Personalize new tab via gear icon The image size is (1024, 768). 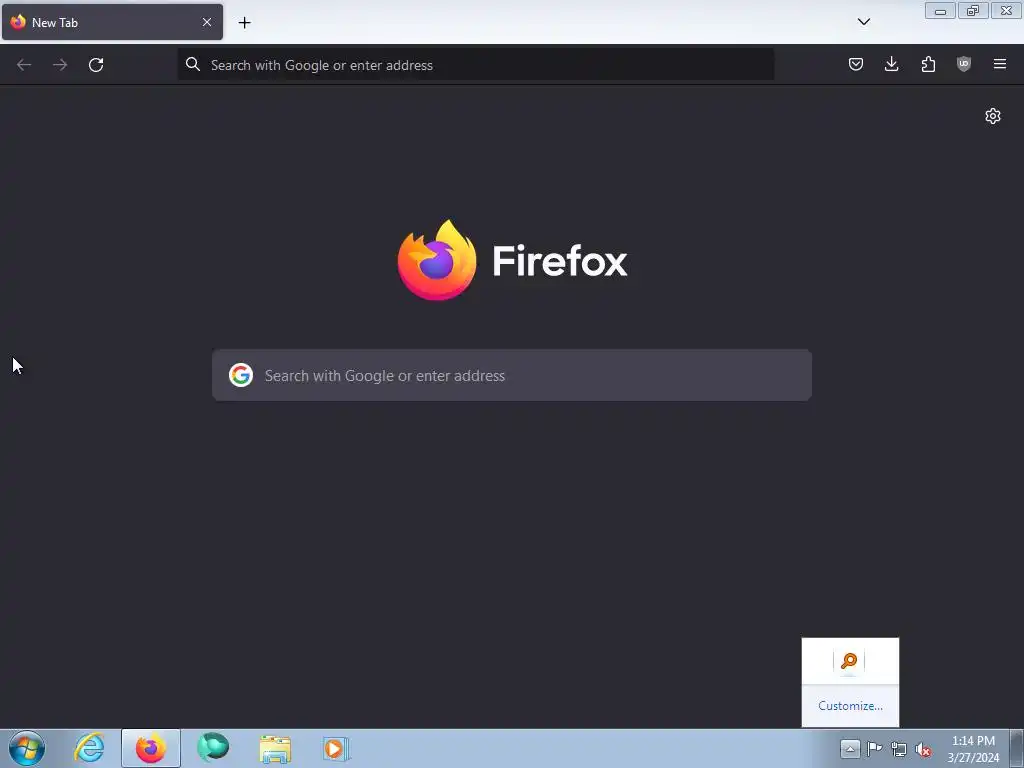[993, 116]
